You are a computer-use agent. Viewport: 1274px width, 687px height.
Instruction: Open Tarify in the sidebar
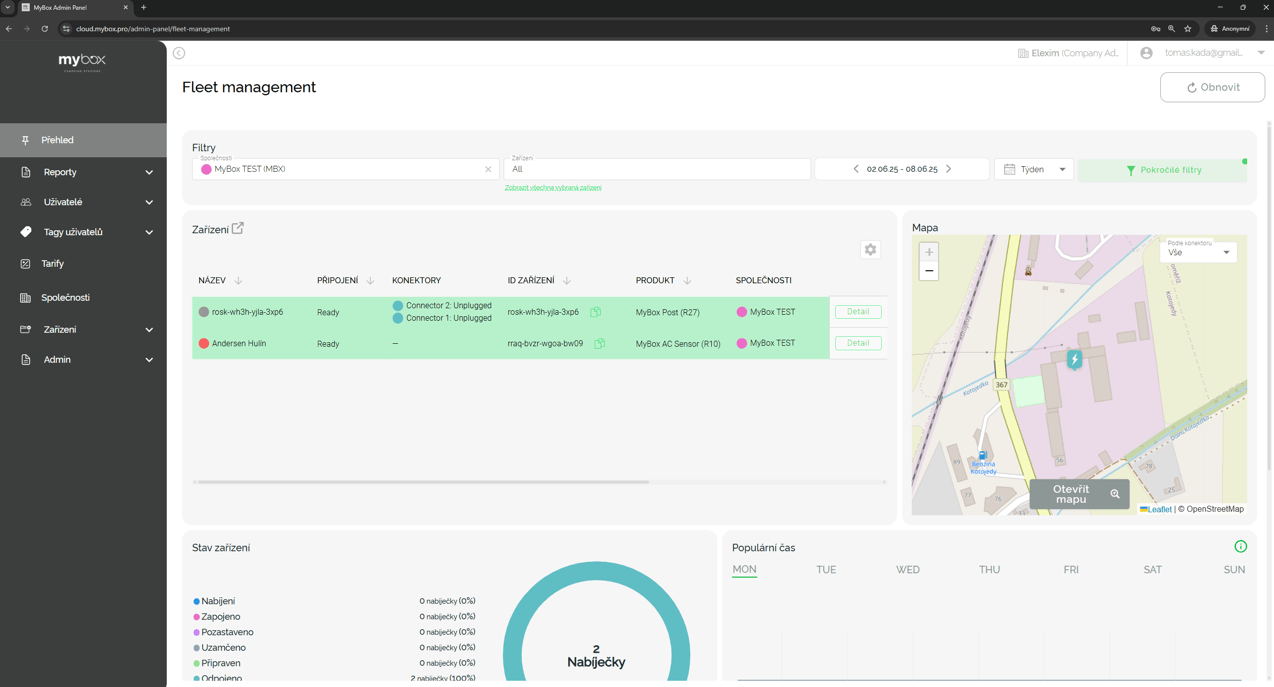pos(83,264)
